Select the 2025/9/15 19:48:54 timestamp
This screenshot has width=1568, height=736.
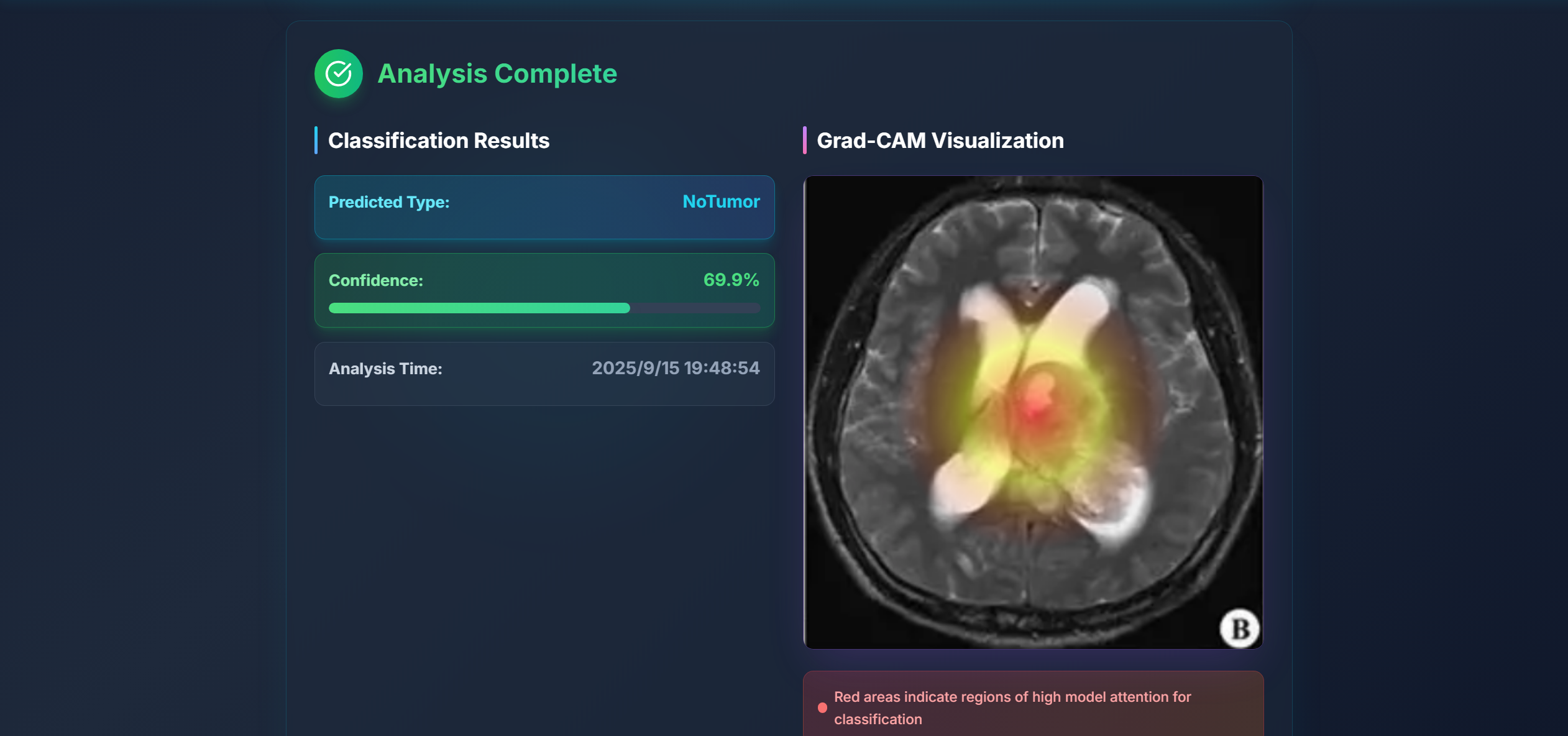click(x=675, y=368)
